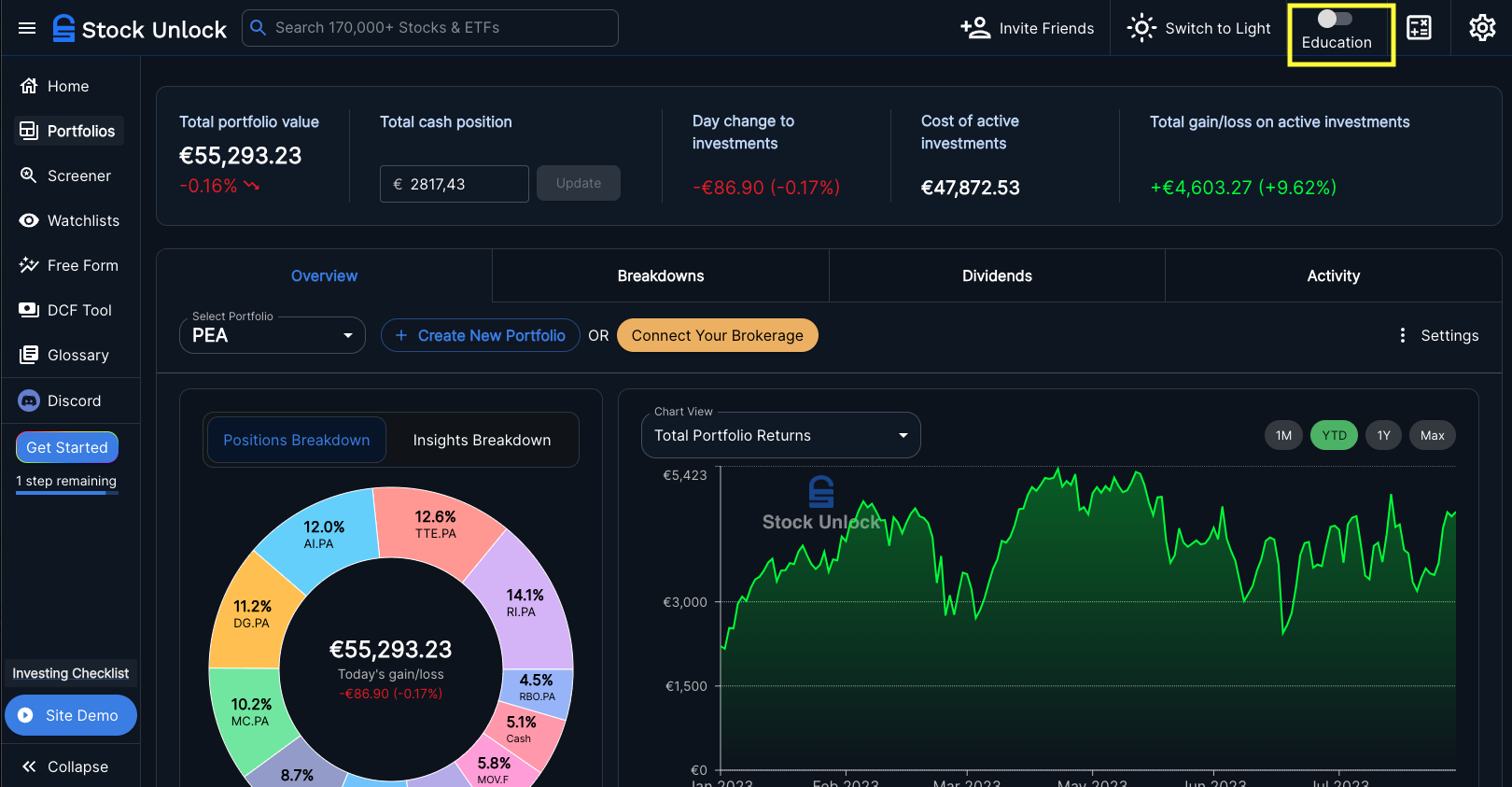Image resolution: width=1512 pixels, height=787 pixels.
Task: Click the Get Started button
Action: (x=67, y=447)
